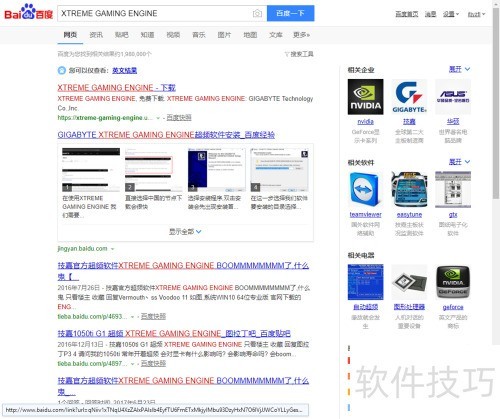
Task: Open step 3 installer thumbnail
Action: coord(217,170)
